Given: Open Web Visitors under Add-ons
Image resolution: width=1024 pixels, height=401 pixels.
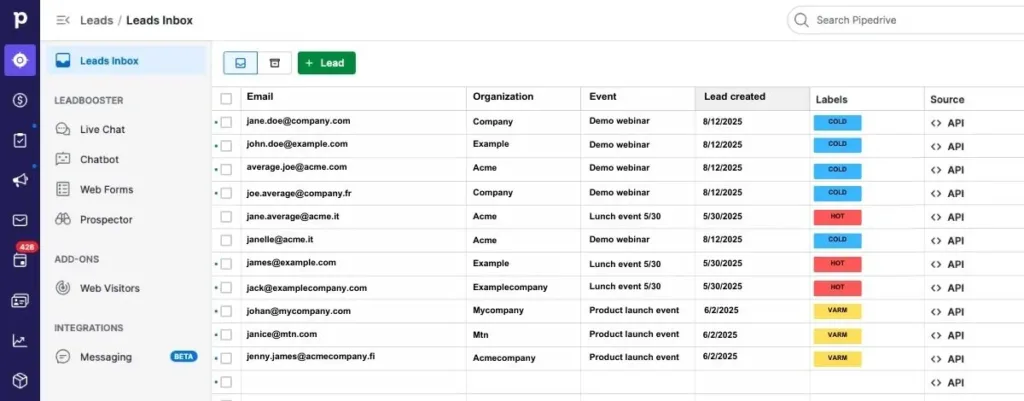Looking at the screenshot, I should pos(109,288).
